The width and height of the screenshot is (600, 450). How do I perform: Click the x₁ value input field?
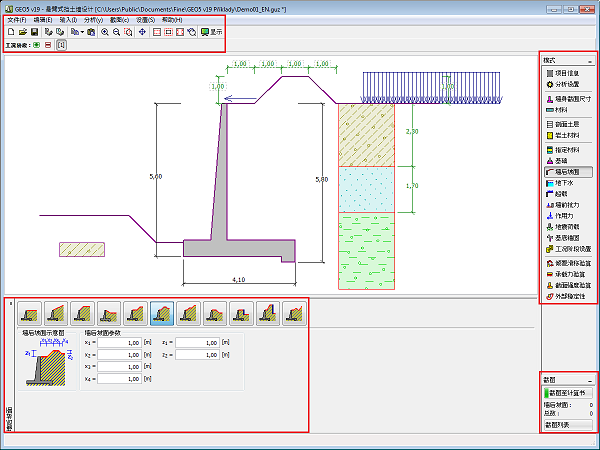[x=121, y=342]
